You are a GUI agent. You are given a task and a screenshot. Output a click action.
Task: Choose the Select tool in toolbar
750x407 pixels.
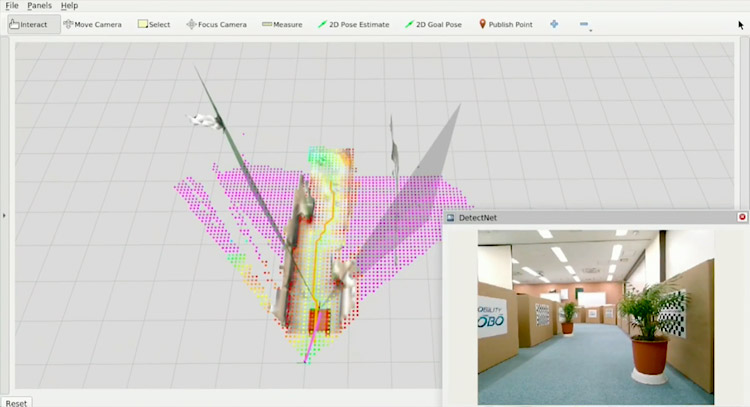pyautogui.click(x=154, y=24)
